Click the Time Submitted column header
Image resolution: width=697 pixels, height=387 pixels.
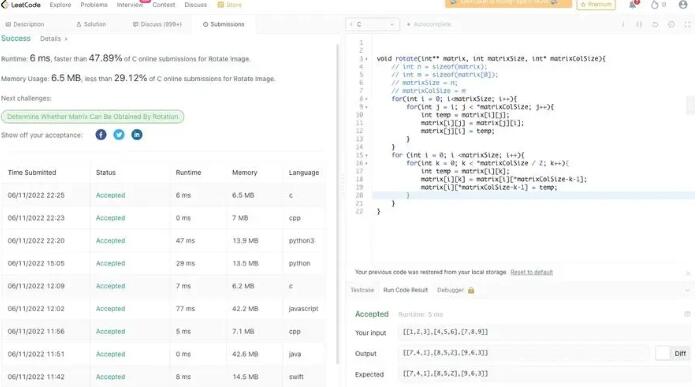point(32,172)
